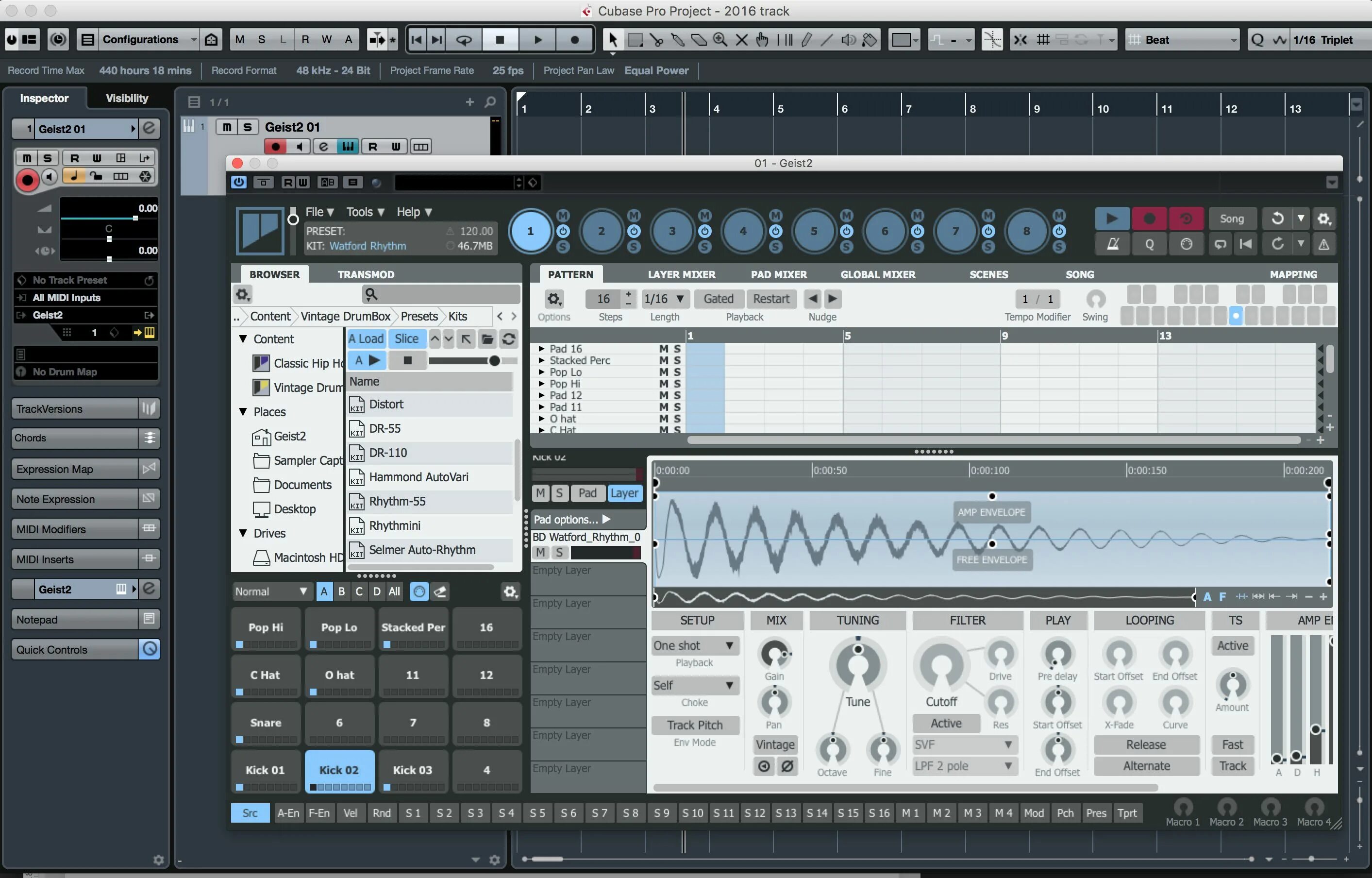Select the Slice tab in Browser

point(406,338)
